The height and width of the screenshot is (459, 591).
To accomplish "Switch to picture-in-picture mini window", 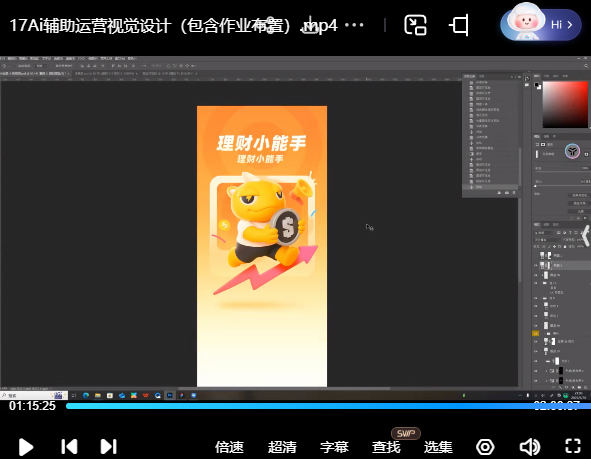I will pyautogui.click(x=415, y=25).
